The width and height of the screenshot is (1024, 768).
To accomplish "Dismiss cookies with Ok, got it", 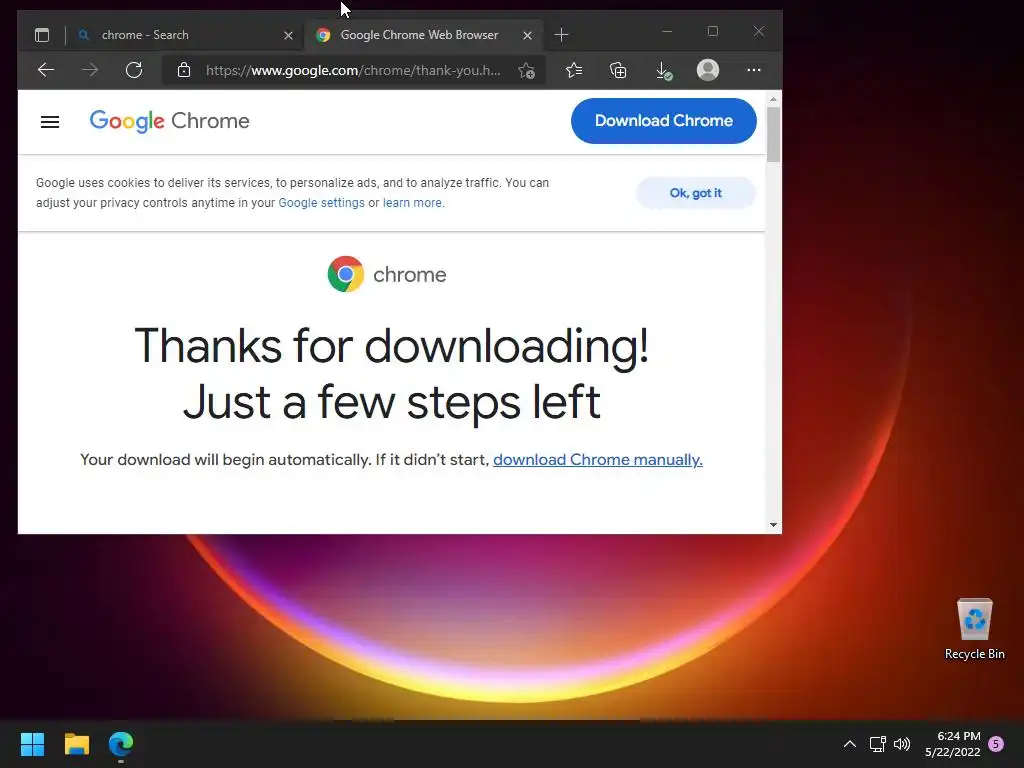I will click(x=696, y=193).
